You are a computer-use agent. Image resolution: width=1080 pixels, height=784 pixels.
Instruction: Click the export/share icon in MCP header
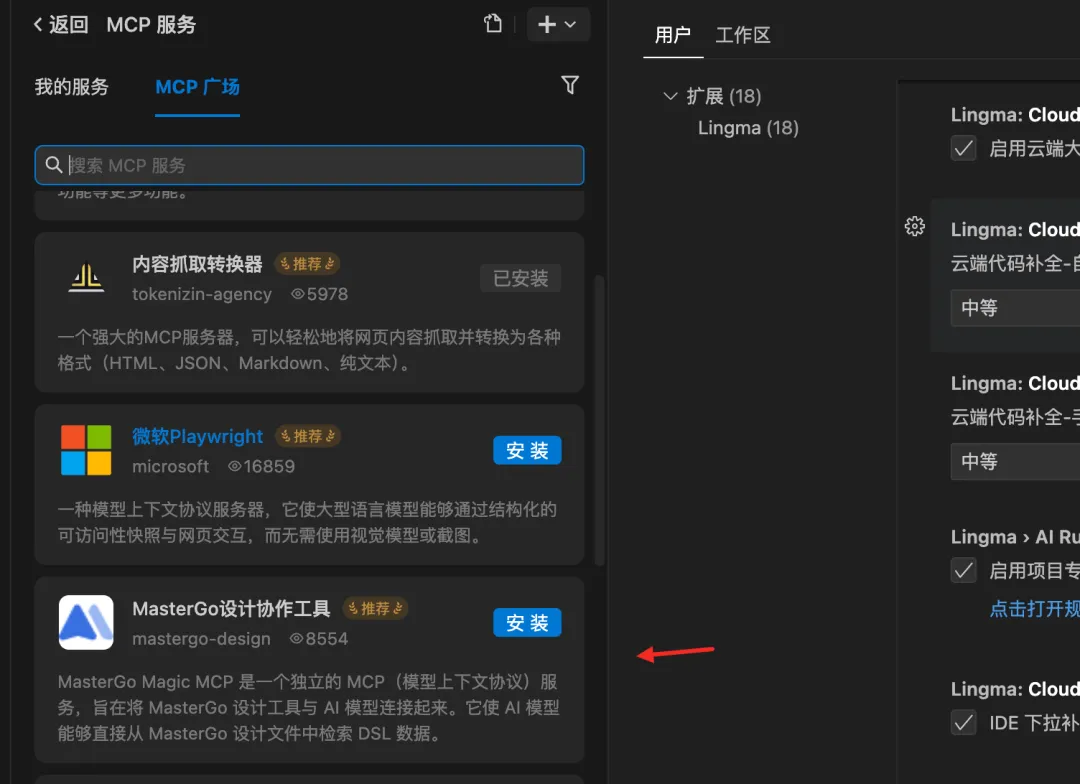point(492,24)
